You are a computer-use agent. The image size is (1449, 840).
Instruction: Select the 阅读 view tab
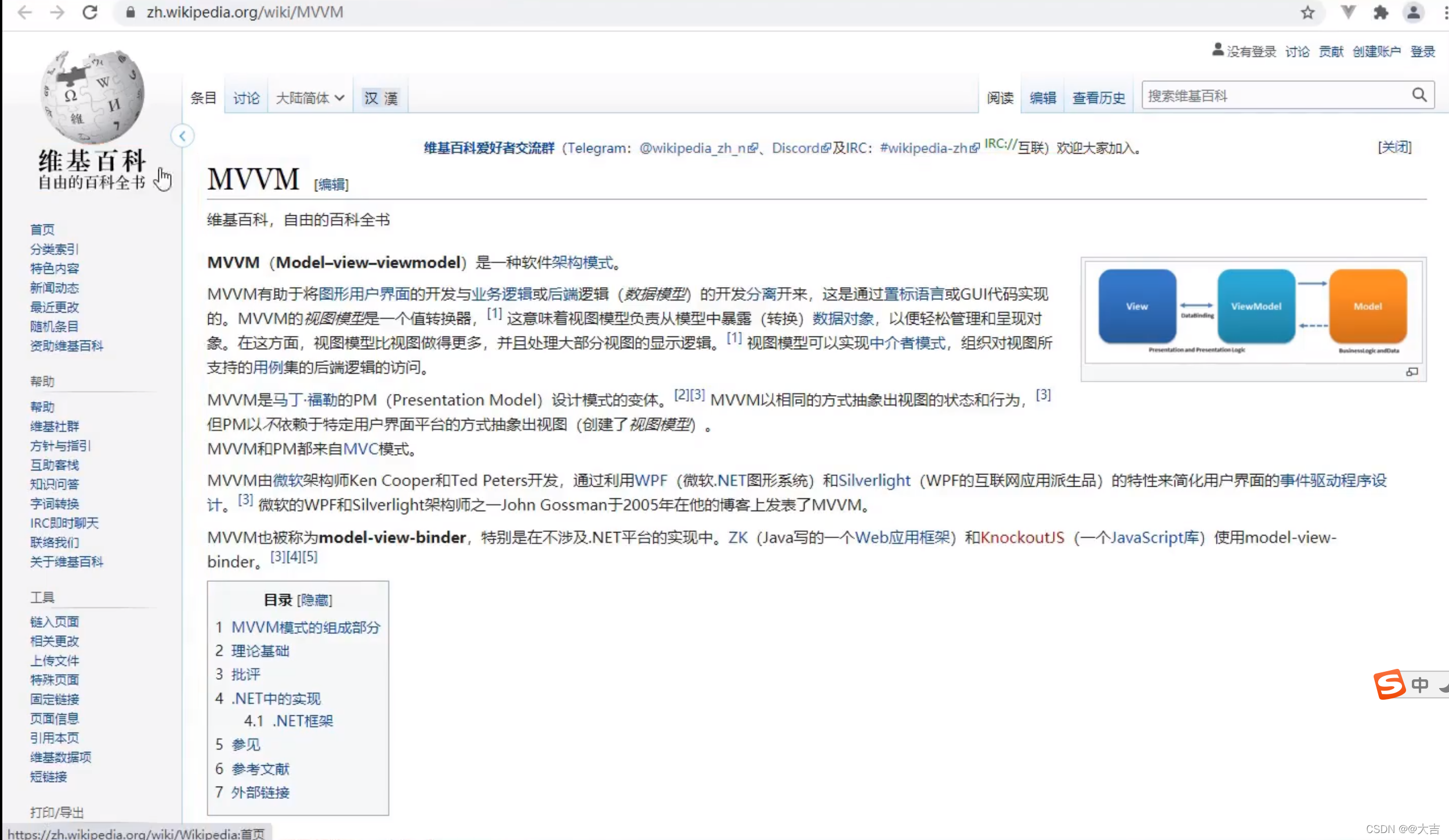(x=1000, y=97)
